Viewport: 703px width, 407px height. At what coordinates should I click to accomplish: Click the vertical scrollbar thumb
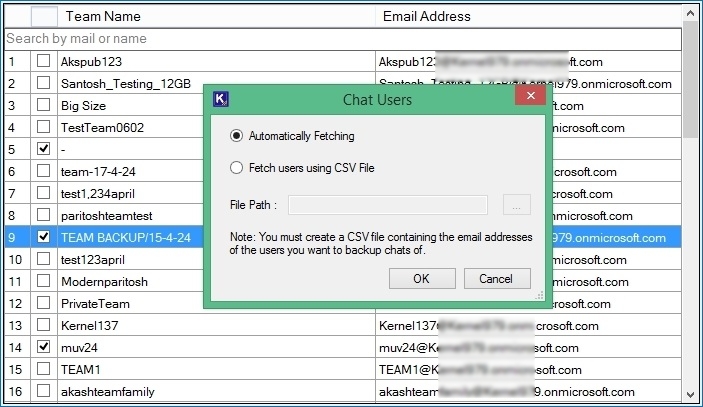tap(690, 79)
